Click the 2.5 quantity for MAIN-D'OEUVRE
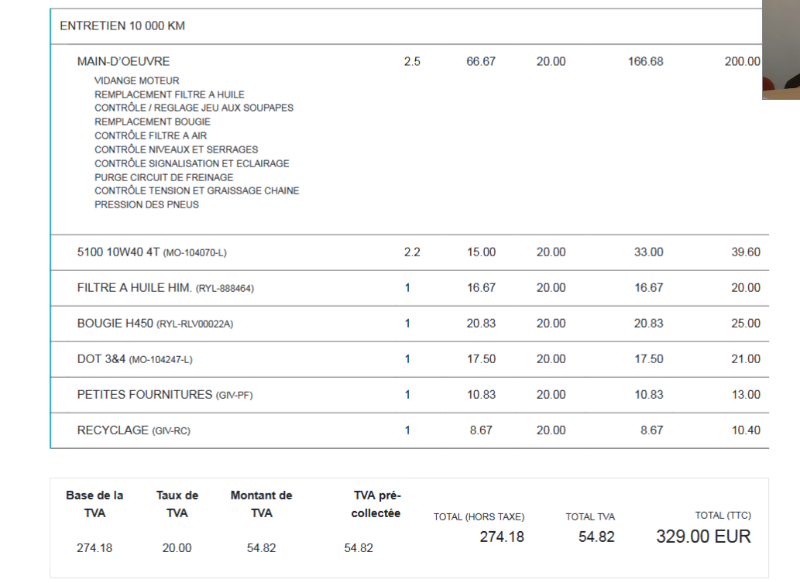 pyautogui.click(x=412, y=62)
